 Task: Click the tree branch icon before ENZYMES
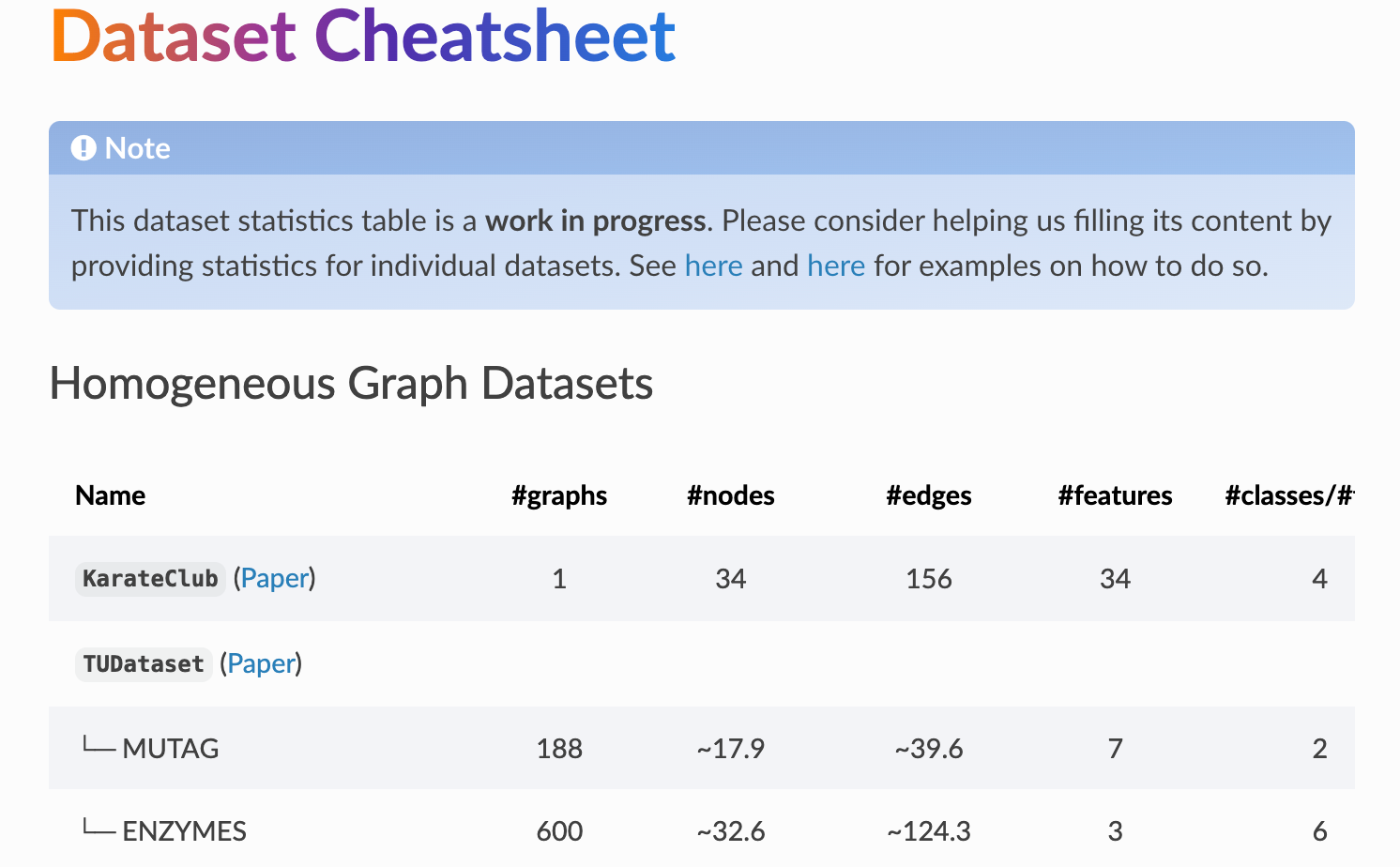coord(99,829)
